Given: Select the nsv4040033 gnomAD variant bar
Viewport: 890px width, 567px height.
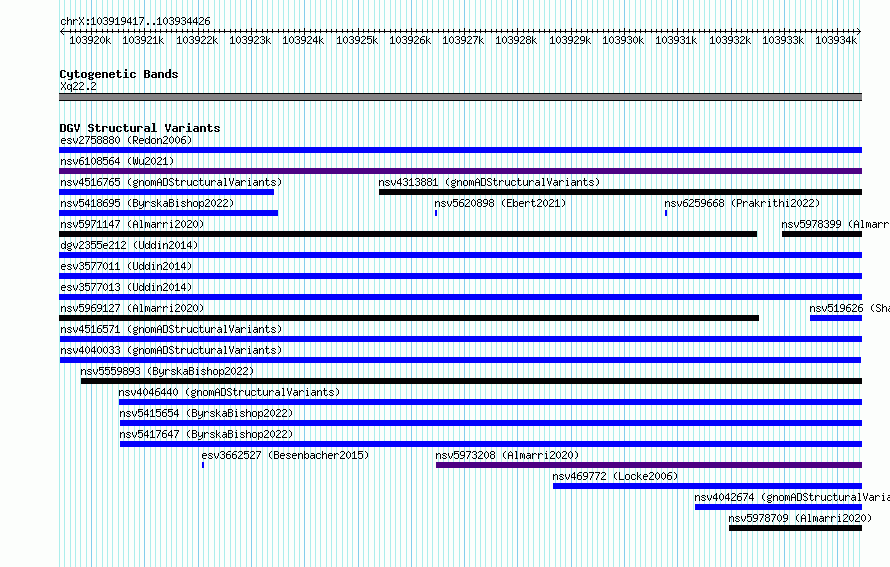Looking at the screenshot, I should click(x=460, y=360).
